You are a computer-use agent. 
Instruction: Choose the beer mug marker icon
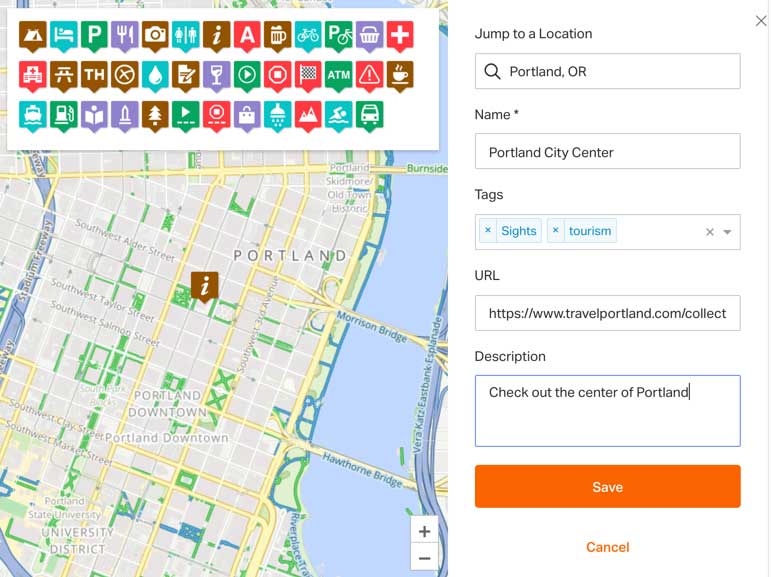click(277, 35)
